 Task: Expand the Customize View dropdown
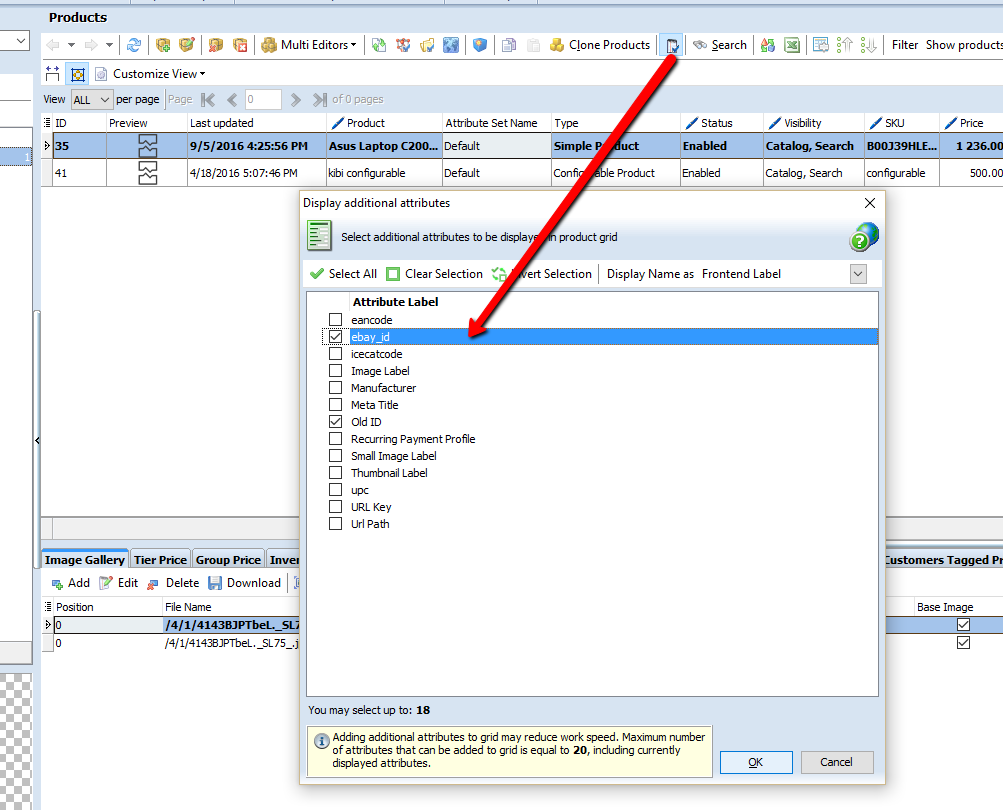(150, 74)
